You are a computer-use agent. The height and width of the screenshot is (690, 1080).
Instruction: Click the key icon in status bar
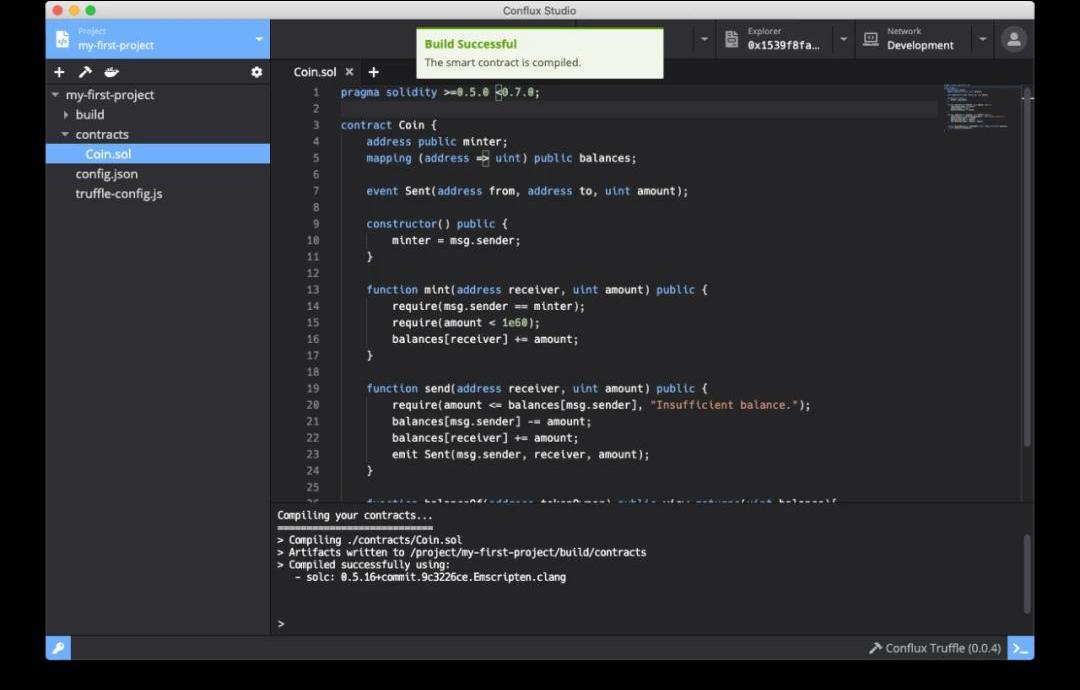point(58,648)
